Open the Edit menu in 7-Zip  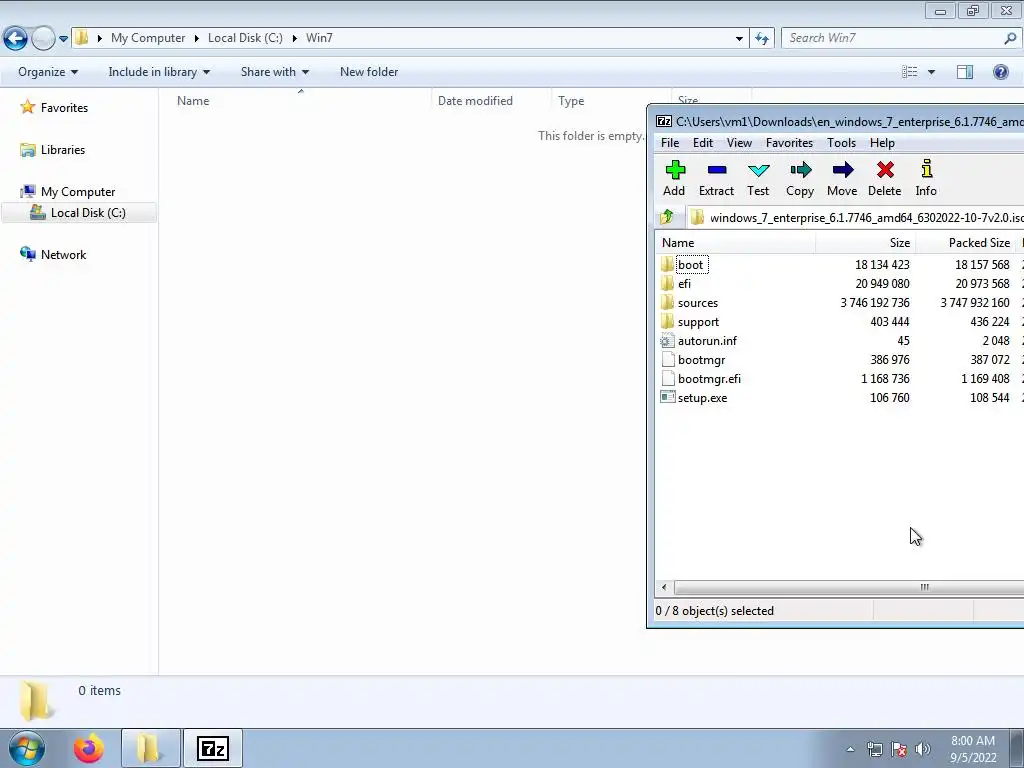703,142
